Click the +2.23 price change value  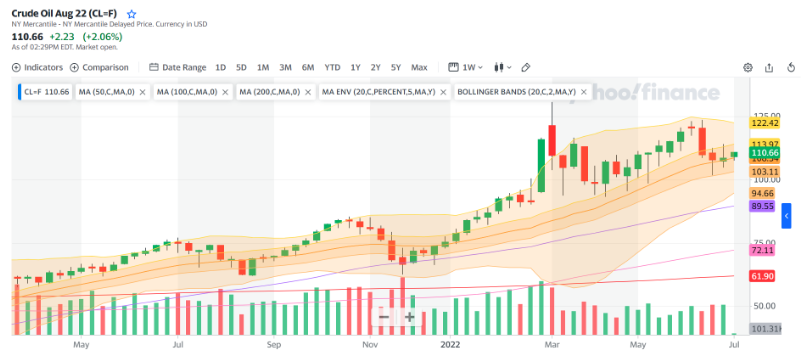pyautogui.click(x=61, y=36)
